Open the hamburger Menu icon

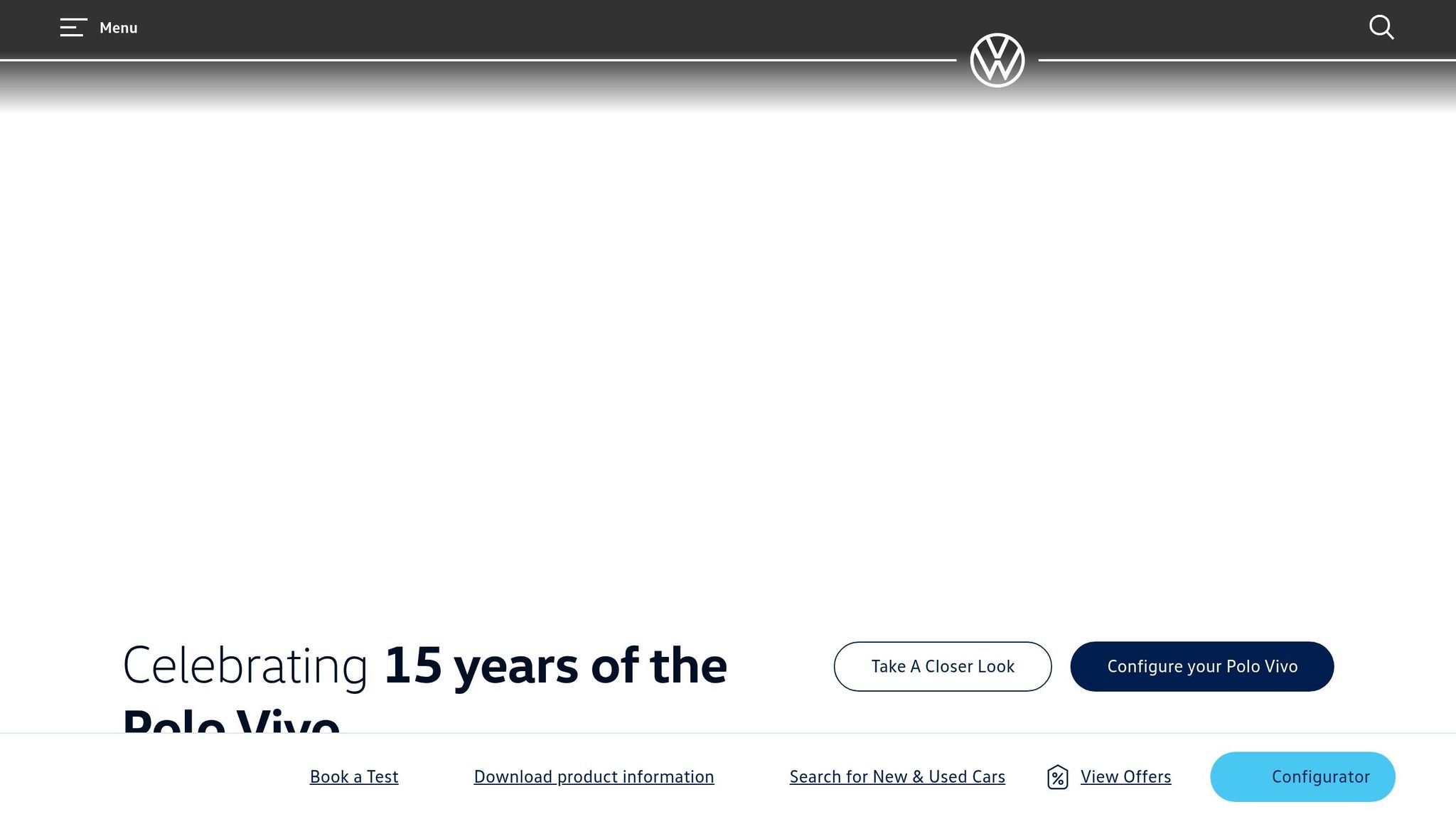(73, 28)
